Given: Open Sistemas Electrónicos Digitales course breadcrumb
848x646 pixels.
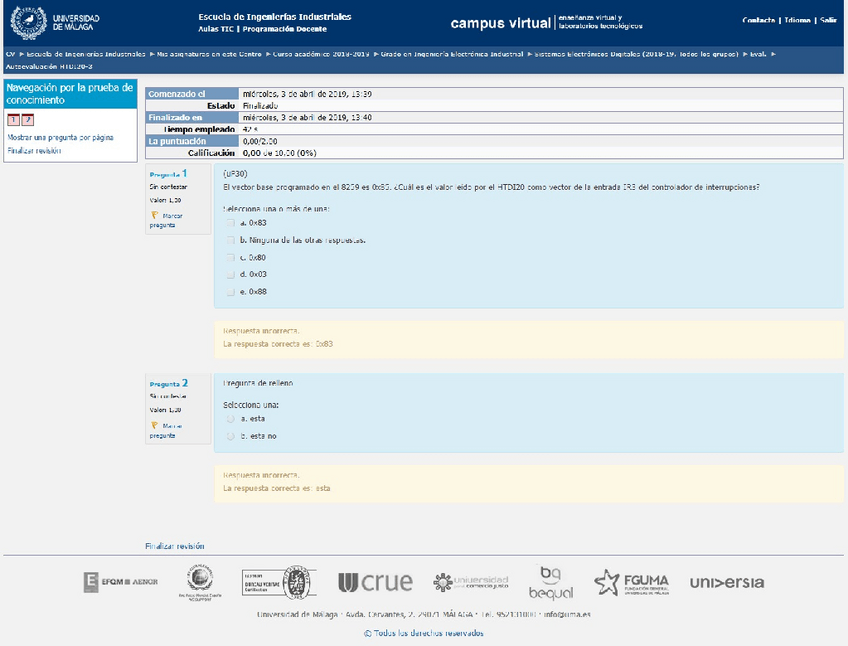Looking at the screenshot, I should [x=637, y=54].
